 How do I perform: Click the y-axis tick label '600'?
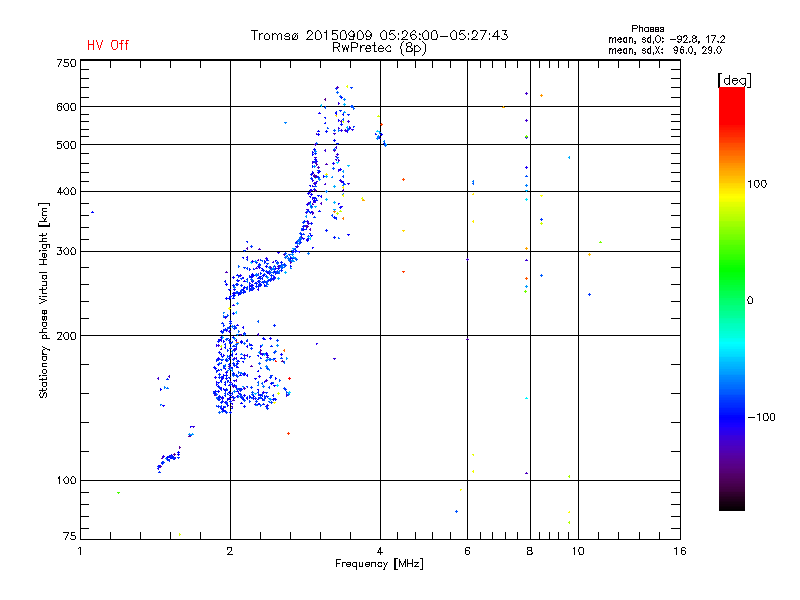point(66,107)
